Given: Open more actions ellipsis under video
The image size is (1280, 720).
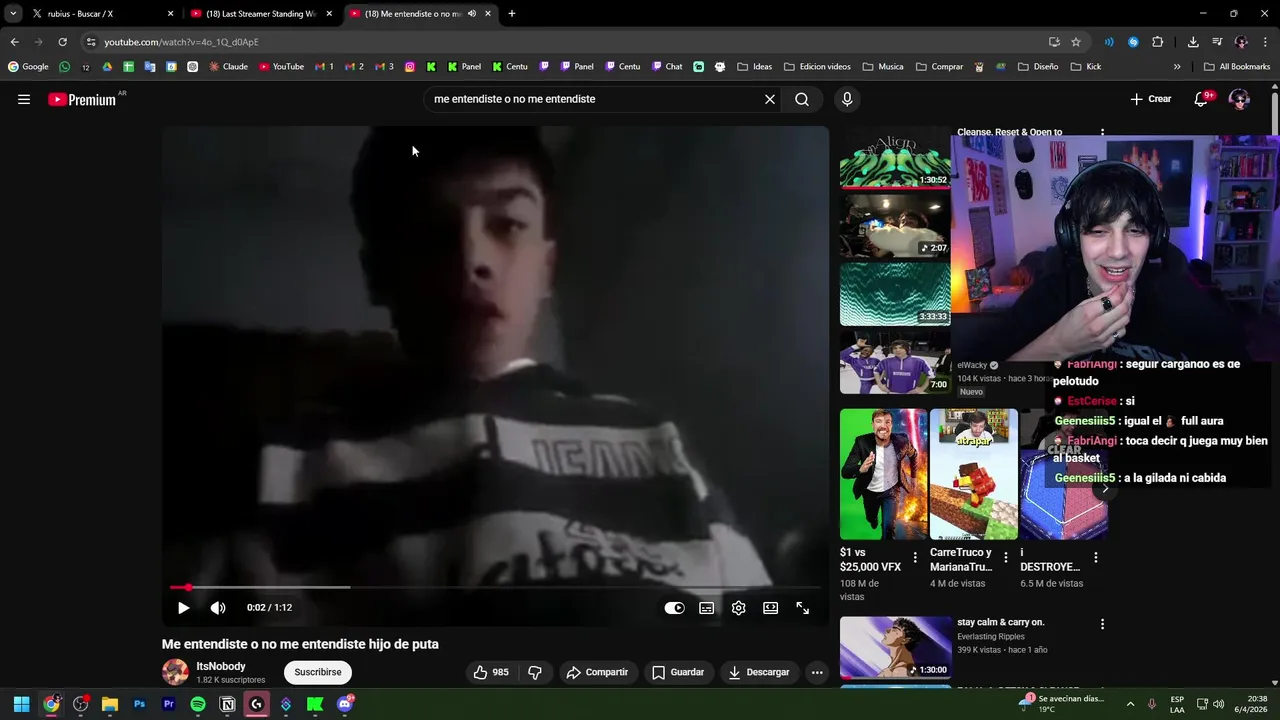Looking at the screenshot, I should click(817, 672).
